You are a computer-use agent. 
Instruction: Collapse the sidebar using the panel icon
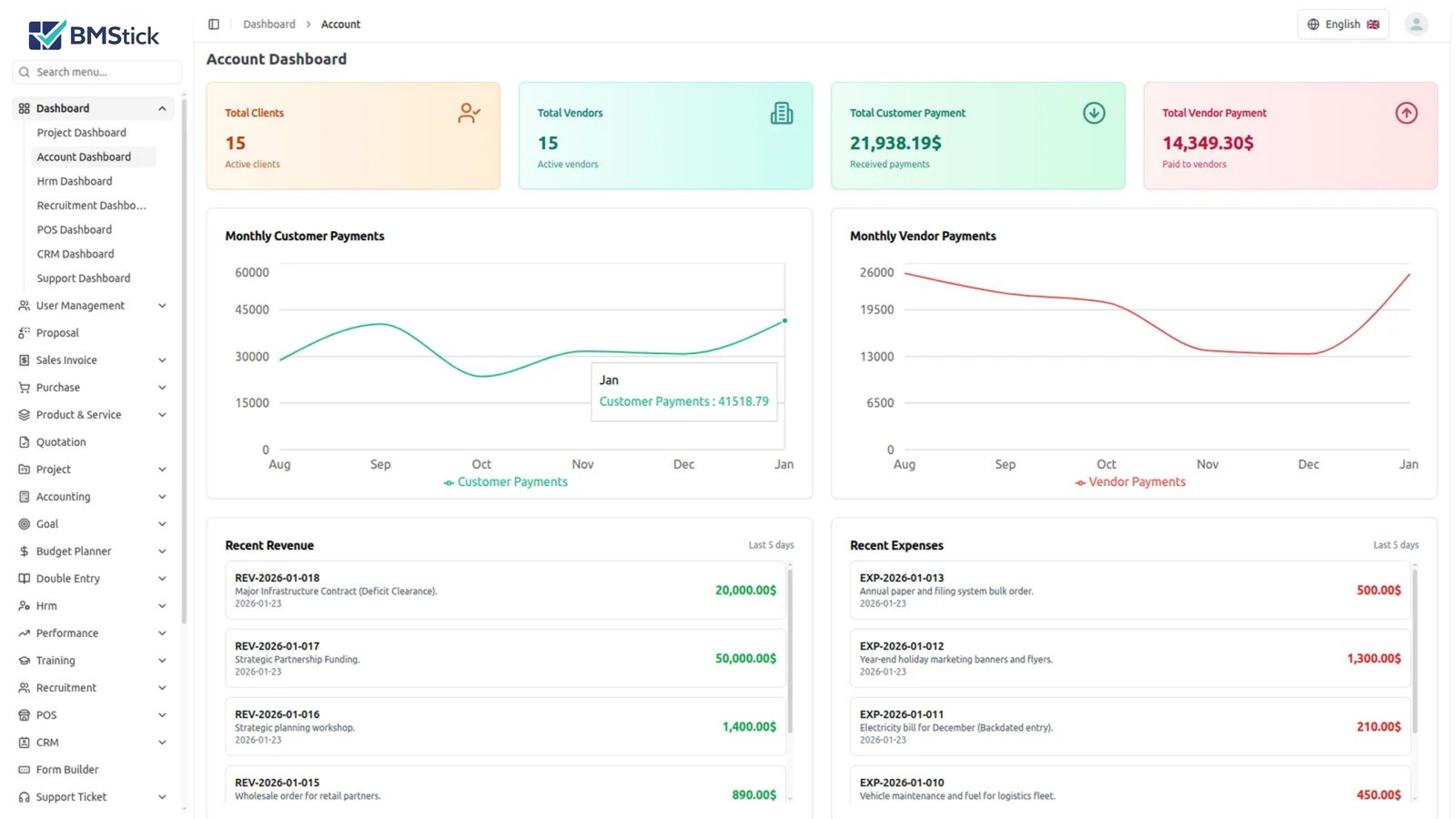(213, 24)
